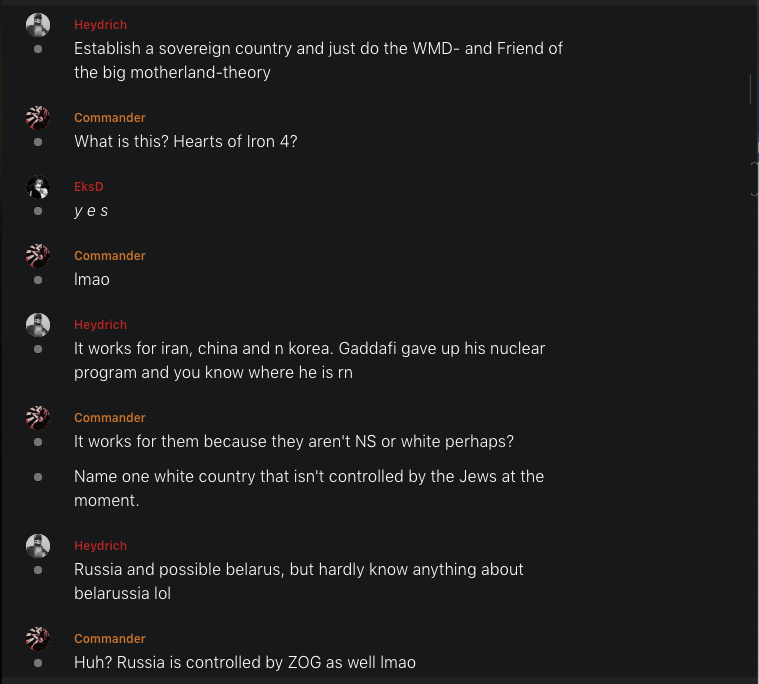Click the scrollbar thumb on the right edge
The height and width of the screenshot is (684, 759).
click(750, 88)
